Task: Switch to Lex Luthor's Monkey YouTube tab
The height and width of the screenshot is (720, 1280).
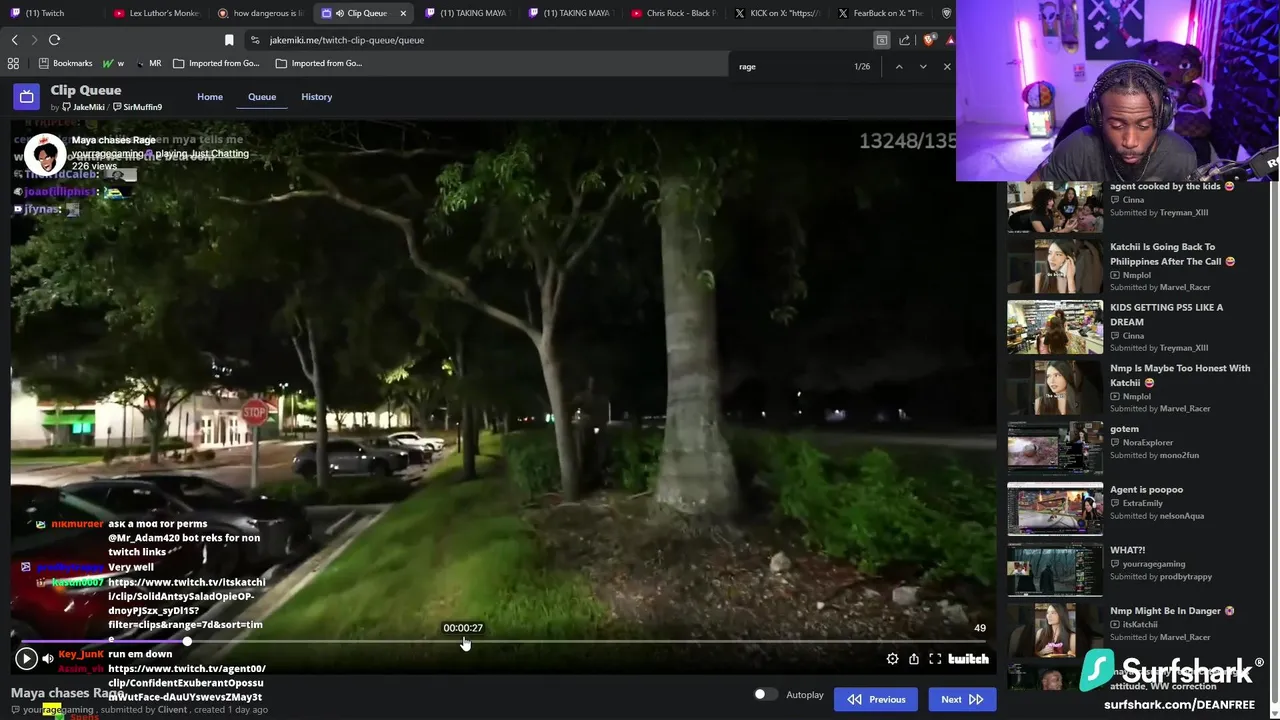Action: click(157, 13)
